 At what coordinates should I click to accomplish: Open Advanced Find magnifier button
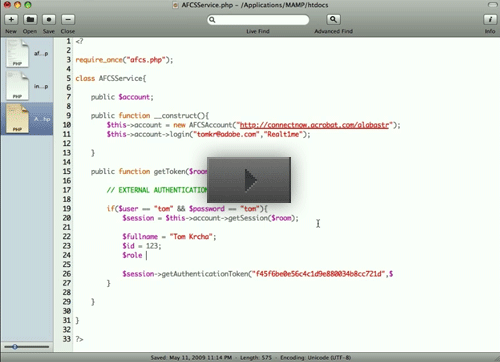point(333,19)
